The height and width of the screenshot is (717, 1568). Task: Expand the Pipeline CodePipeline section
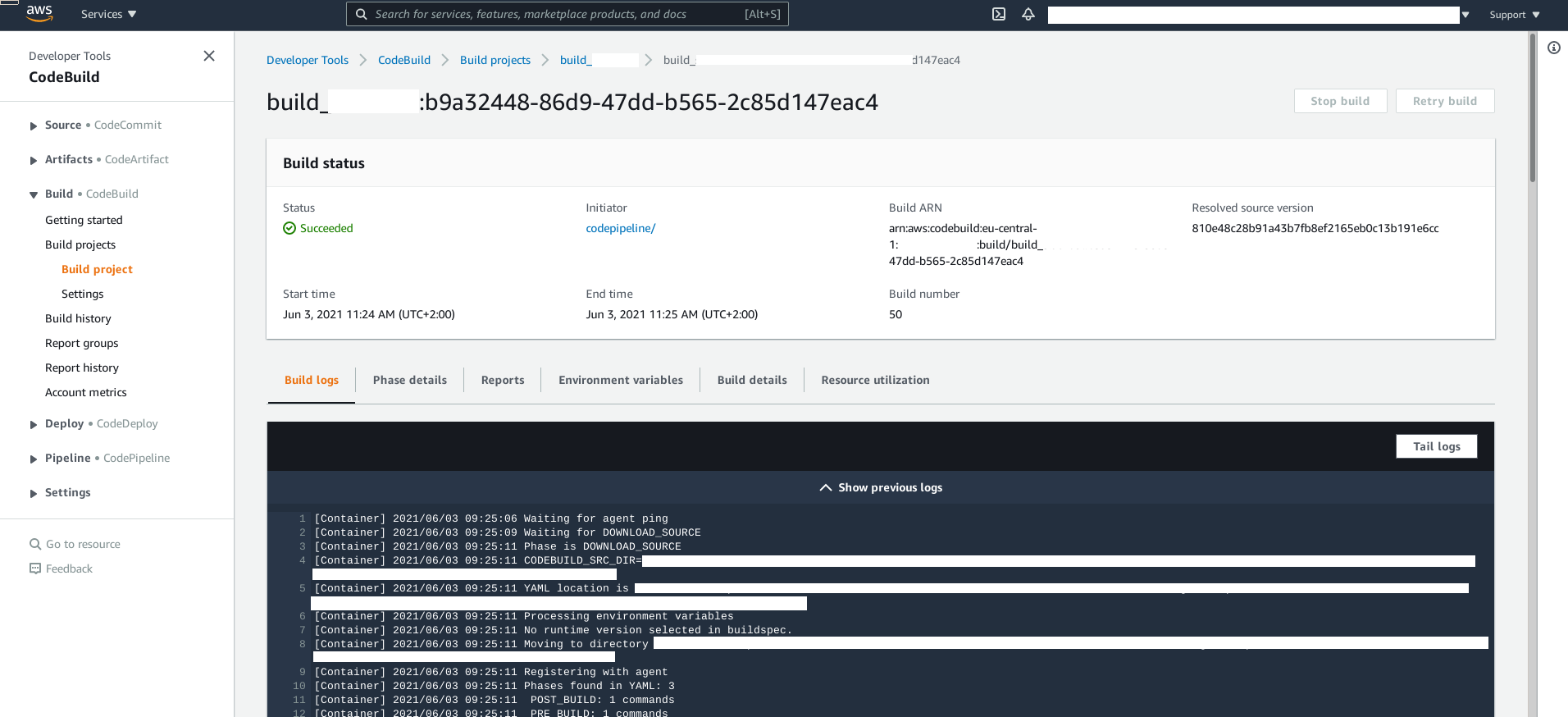pos(34,459)
